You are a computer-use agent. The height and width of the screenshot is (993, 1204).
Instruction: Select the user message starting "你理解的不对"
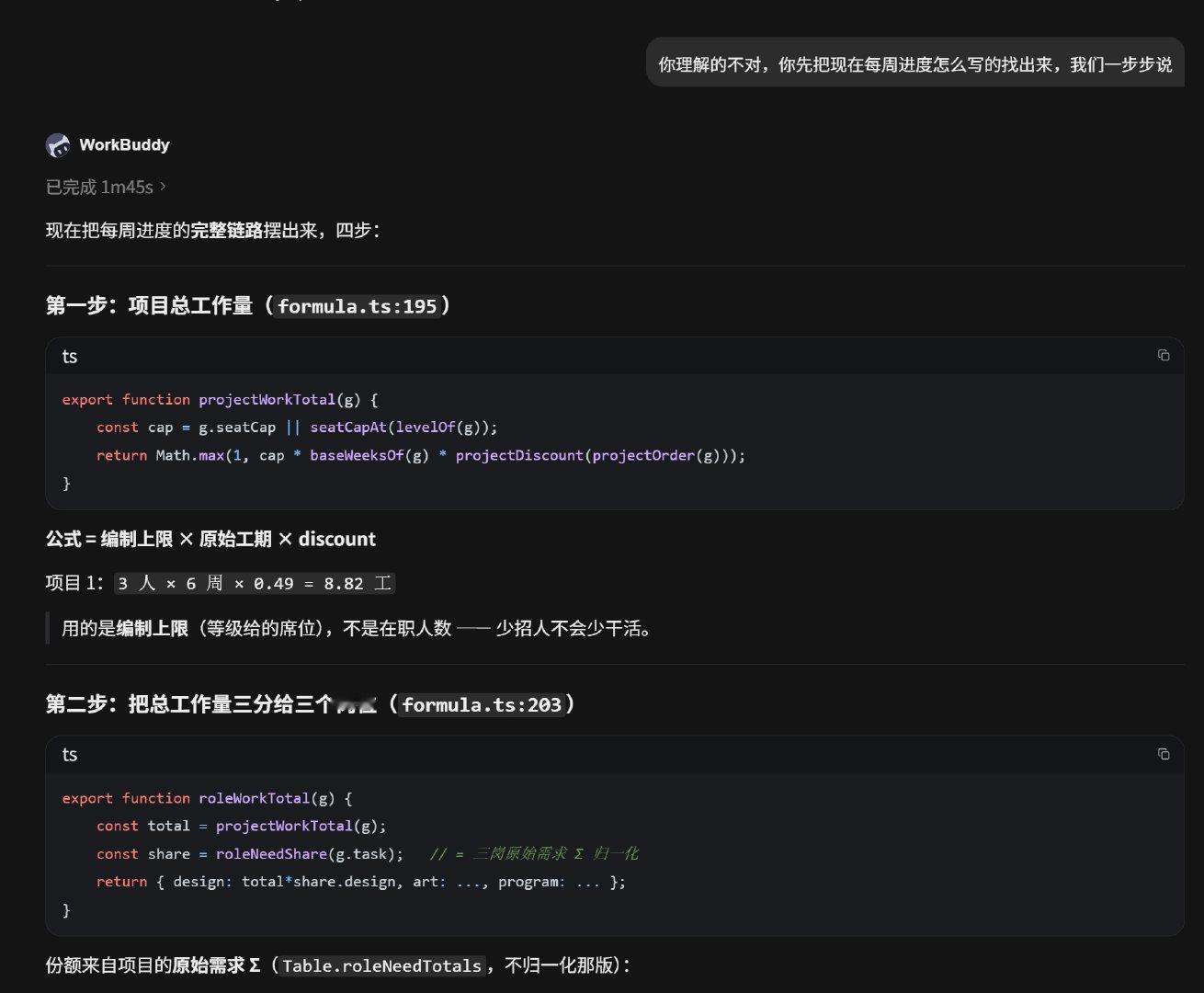[x=915, y=63]
